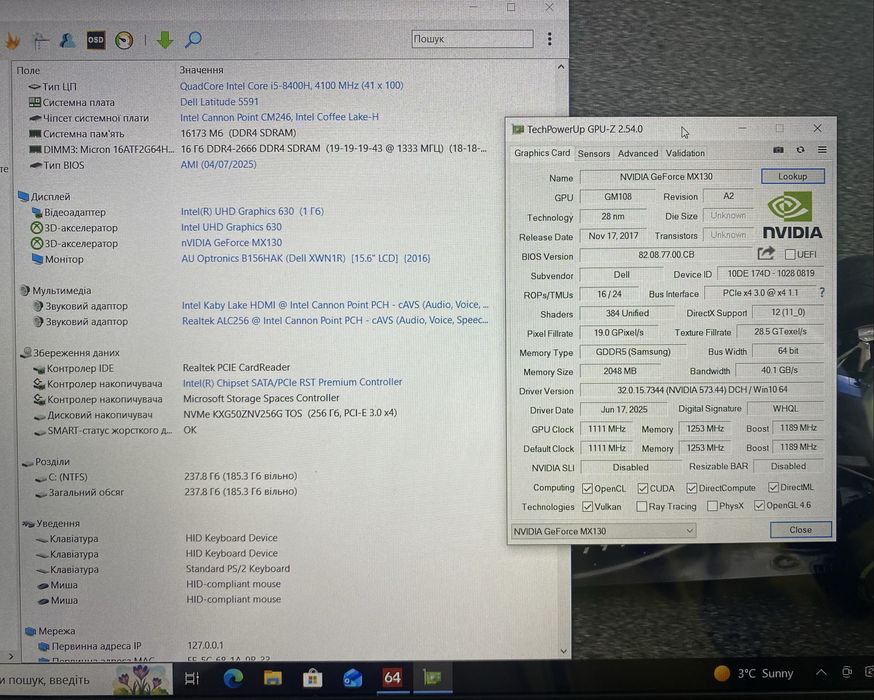Open the three-dot menu beside the Пошук field

[x=550, y=38]
